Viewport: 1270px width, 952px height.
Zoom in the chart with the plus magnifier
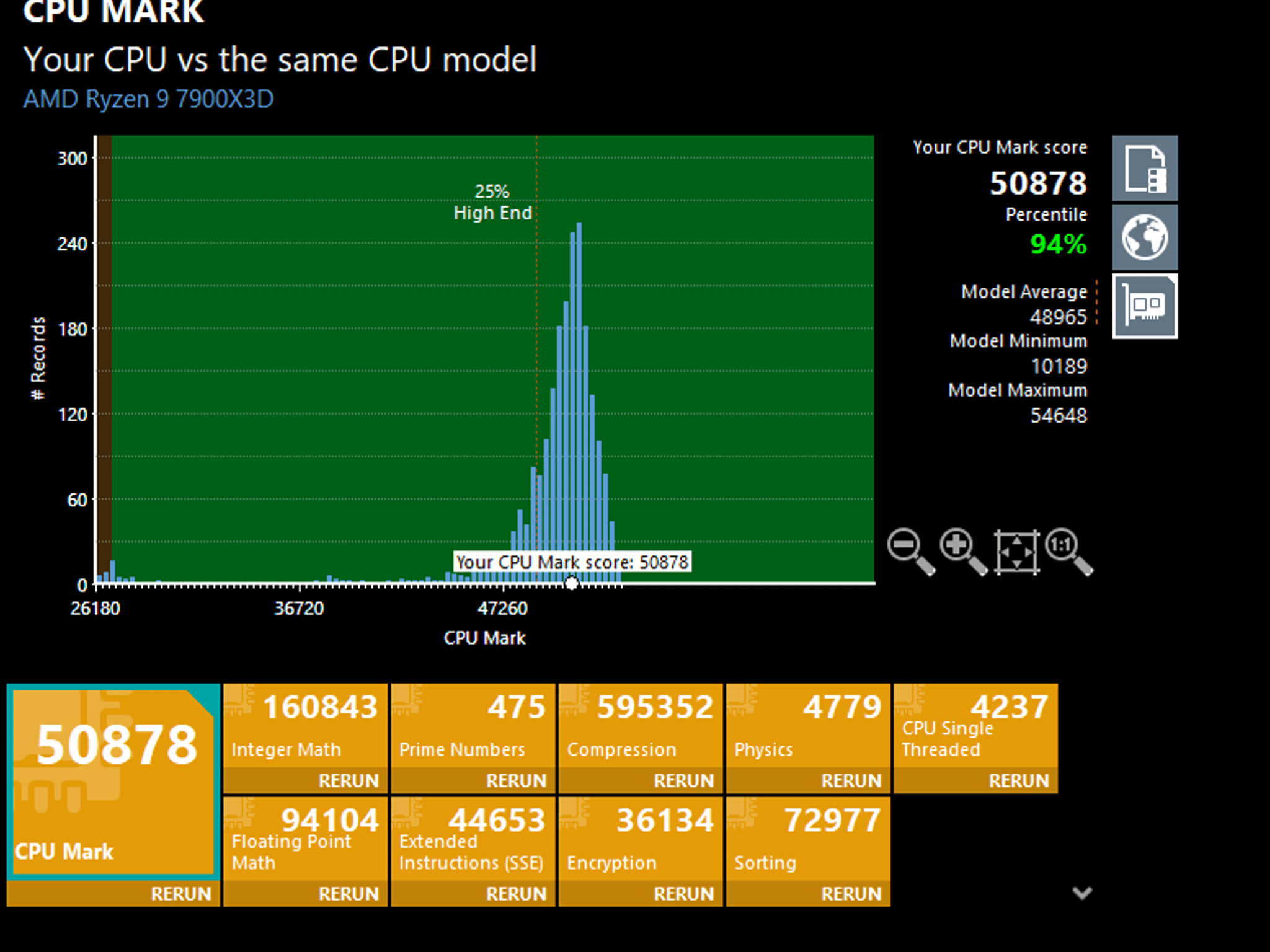pyautogui.click(x=963, y=552)
